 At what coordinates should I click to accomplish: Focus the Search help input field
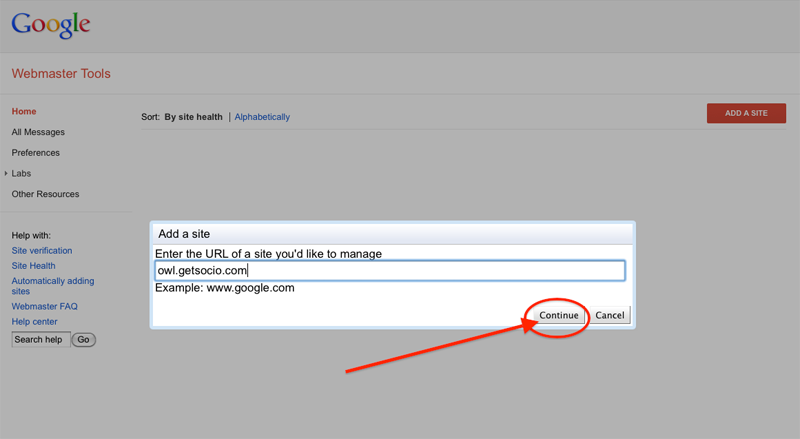pos(41,339)
